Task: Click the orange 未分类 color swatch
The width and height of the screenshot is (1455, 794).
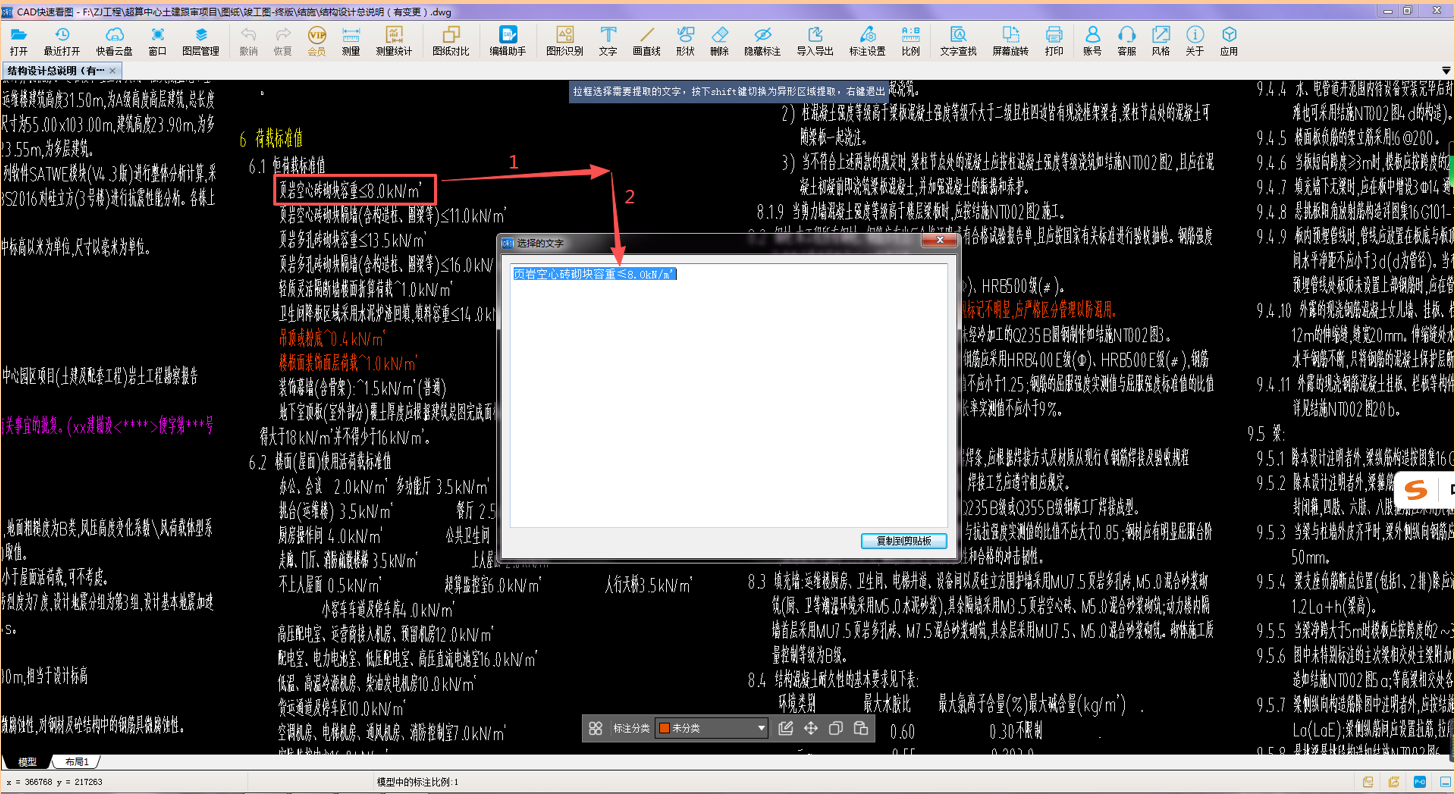Action: pos(663,729)
